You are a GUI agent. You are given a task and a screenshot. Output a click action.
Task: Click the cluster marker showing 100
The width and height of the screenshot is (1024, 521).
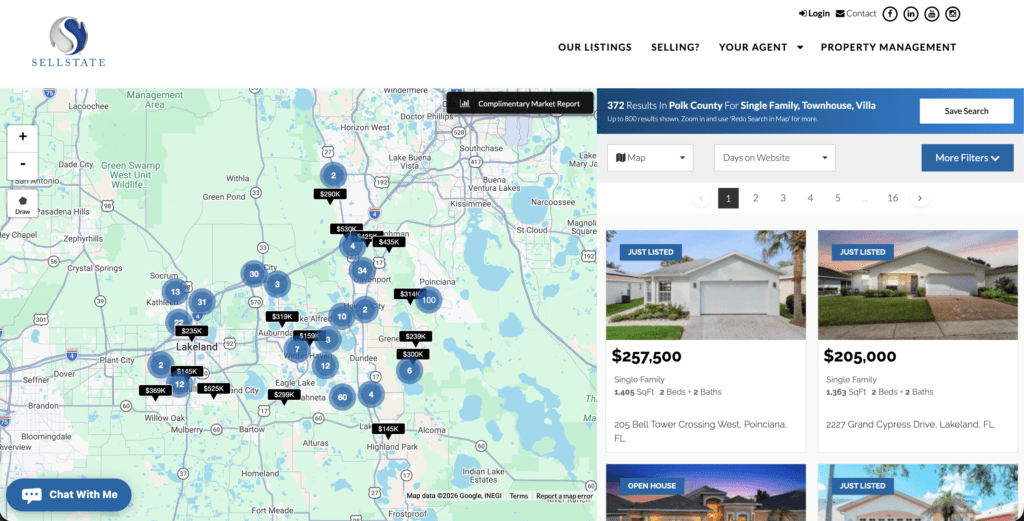click(428, 300)
